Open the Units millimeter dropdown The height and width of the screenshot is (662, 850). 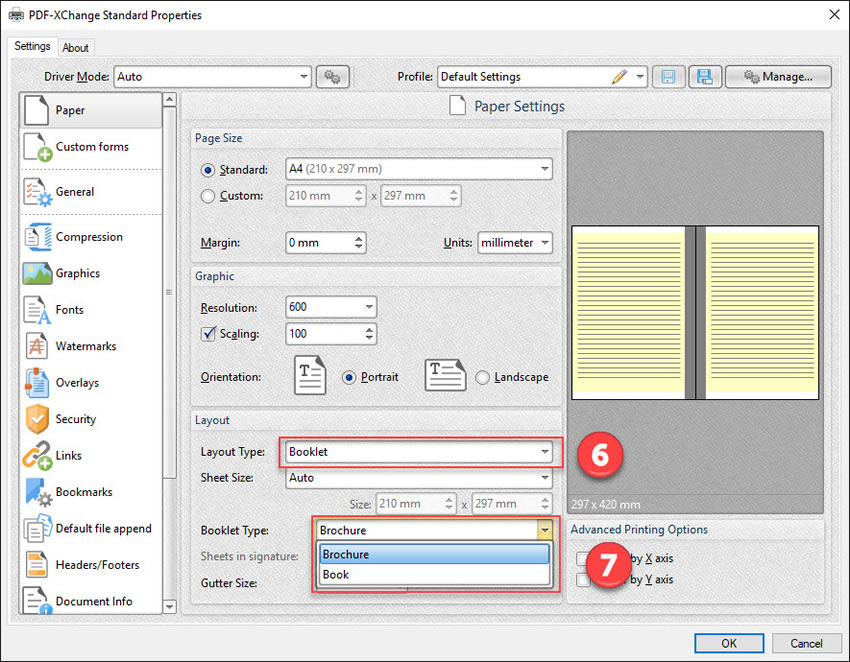pos(514,243)
